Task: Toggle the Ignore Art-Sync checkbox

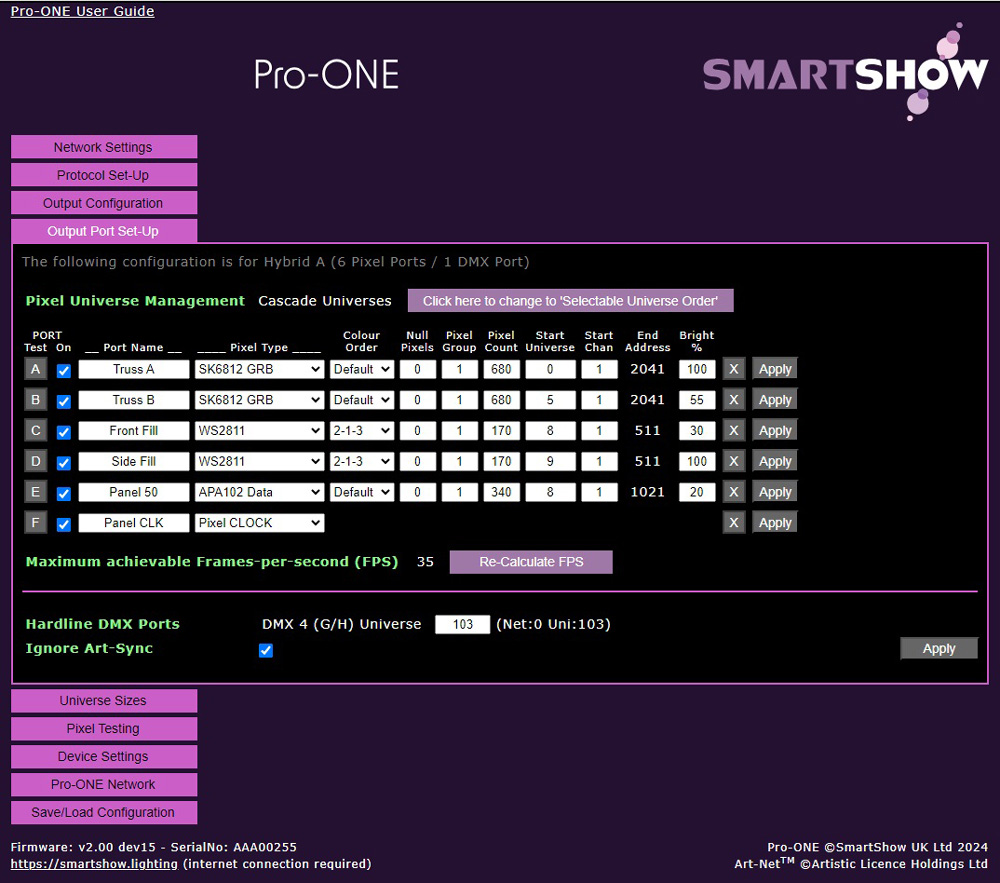Action: click(x=266, y=650)
